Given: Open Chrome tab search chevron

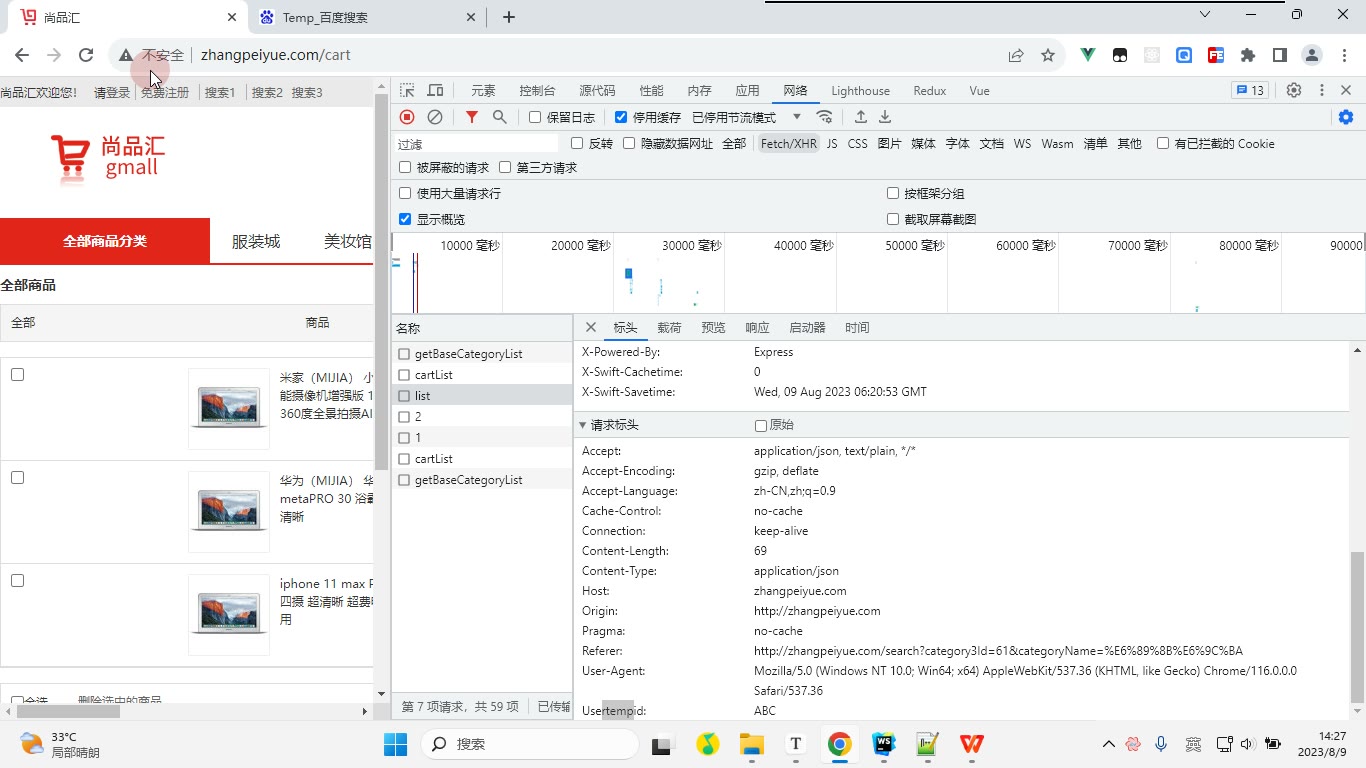Looking at the screenshot, I should [x=1205, y=15].
